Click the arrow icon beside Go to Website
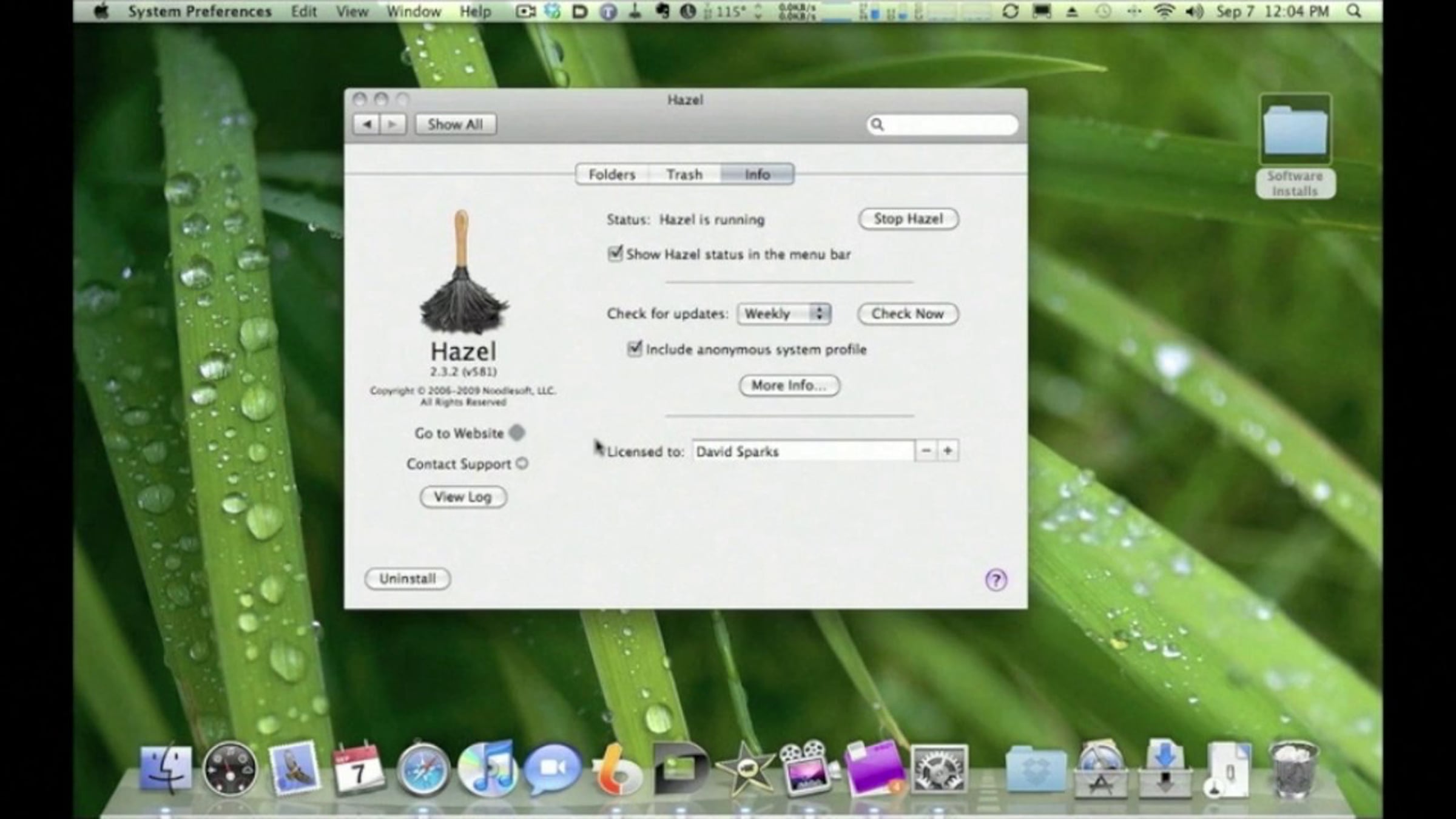This screenshot has width=1456, height=819. click(x=517, y=433)
